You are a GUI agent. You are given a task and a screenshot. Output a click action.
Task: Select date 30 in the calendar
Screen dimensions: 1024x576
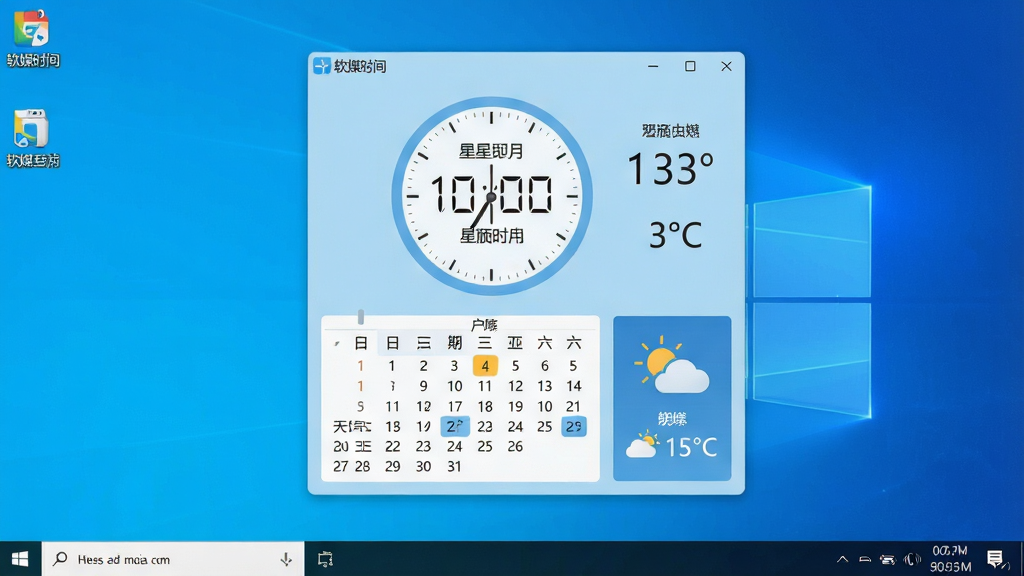click(423, 467)
